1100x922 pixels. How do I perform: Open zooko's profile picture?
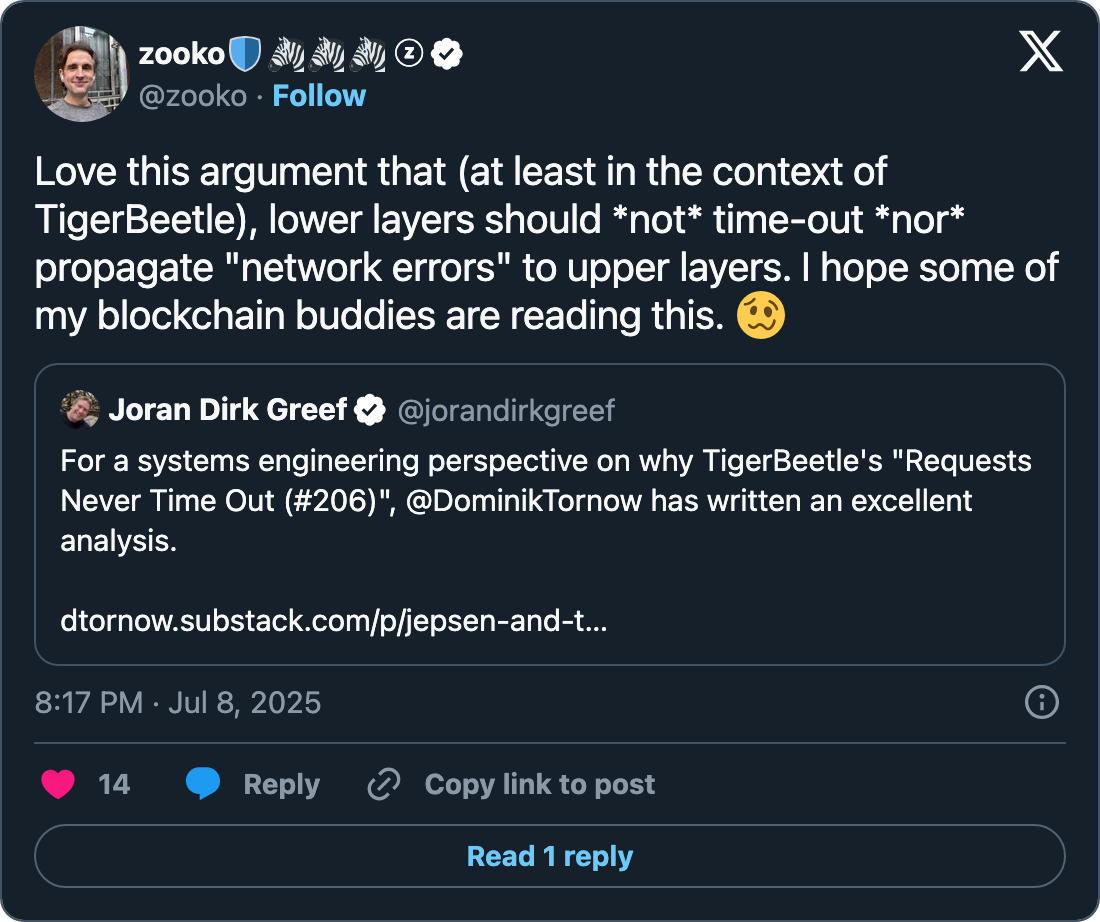(82, 74)
